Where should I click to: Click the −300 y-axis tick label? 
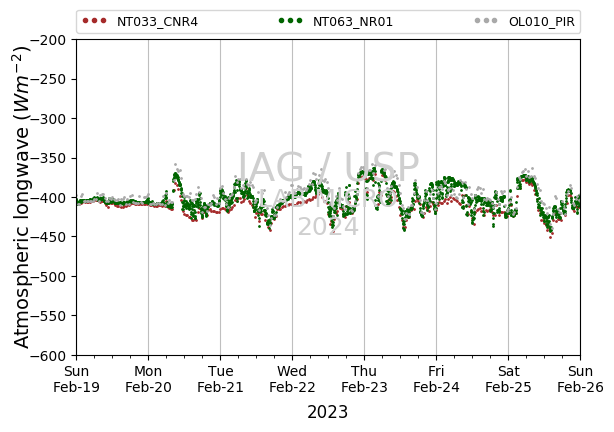(x=50, y=119)
